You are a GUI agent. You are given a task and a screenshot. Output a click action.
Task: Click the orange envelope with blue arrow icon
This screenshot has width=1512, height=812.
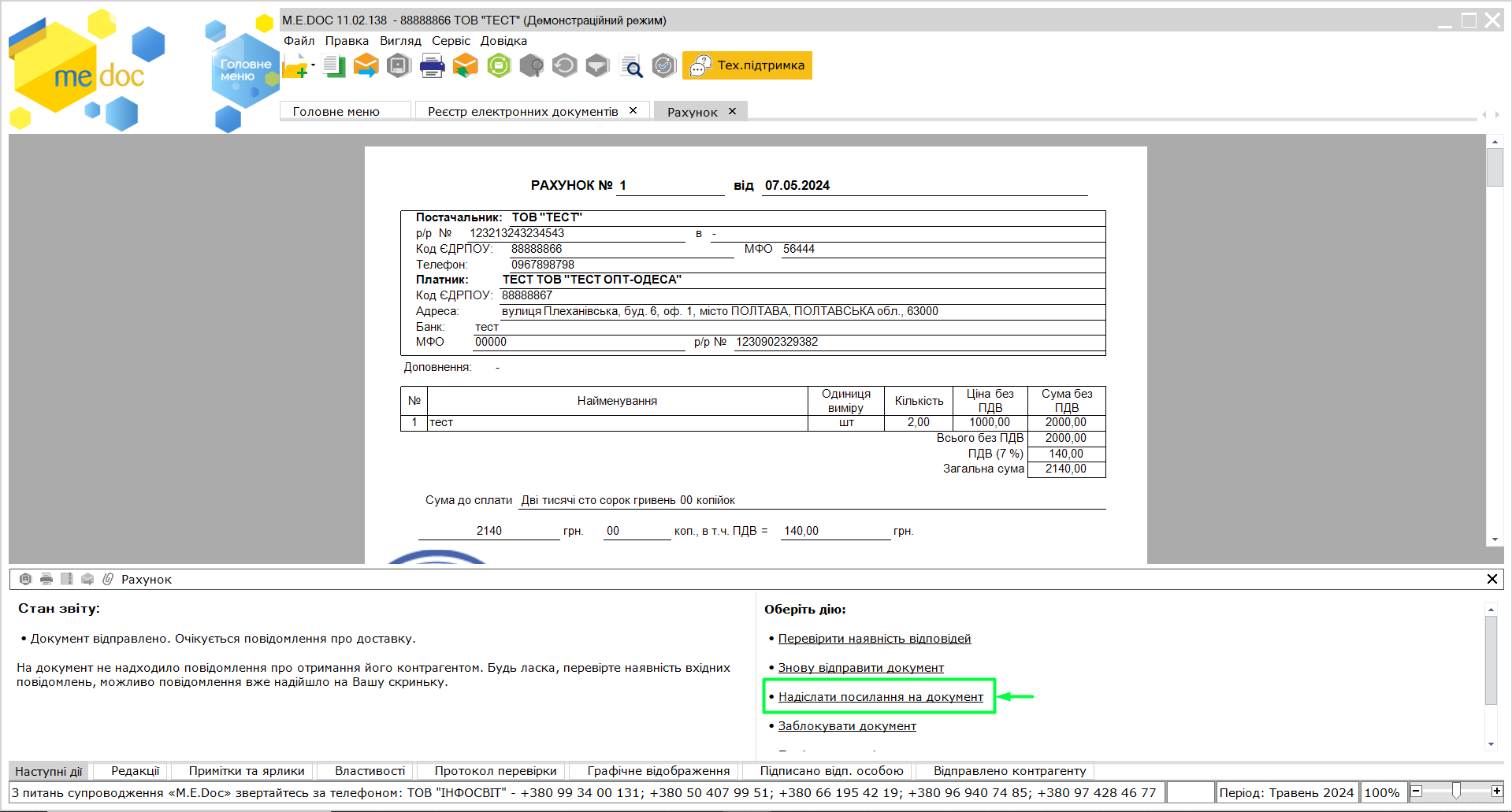pos(366,66)
